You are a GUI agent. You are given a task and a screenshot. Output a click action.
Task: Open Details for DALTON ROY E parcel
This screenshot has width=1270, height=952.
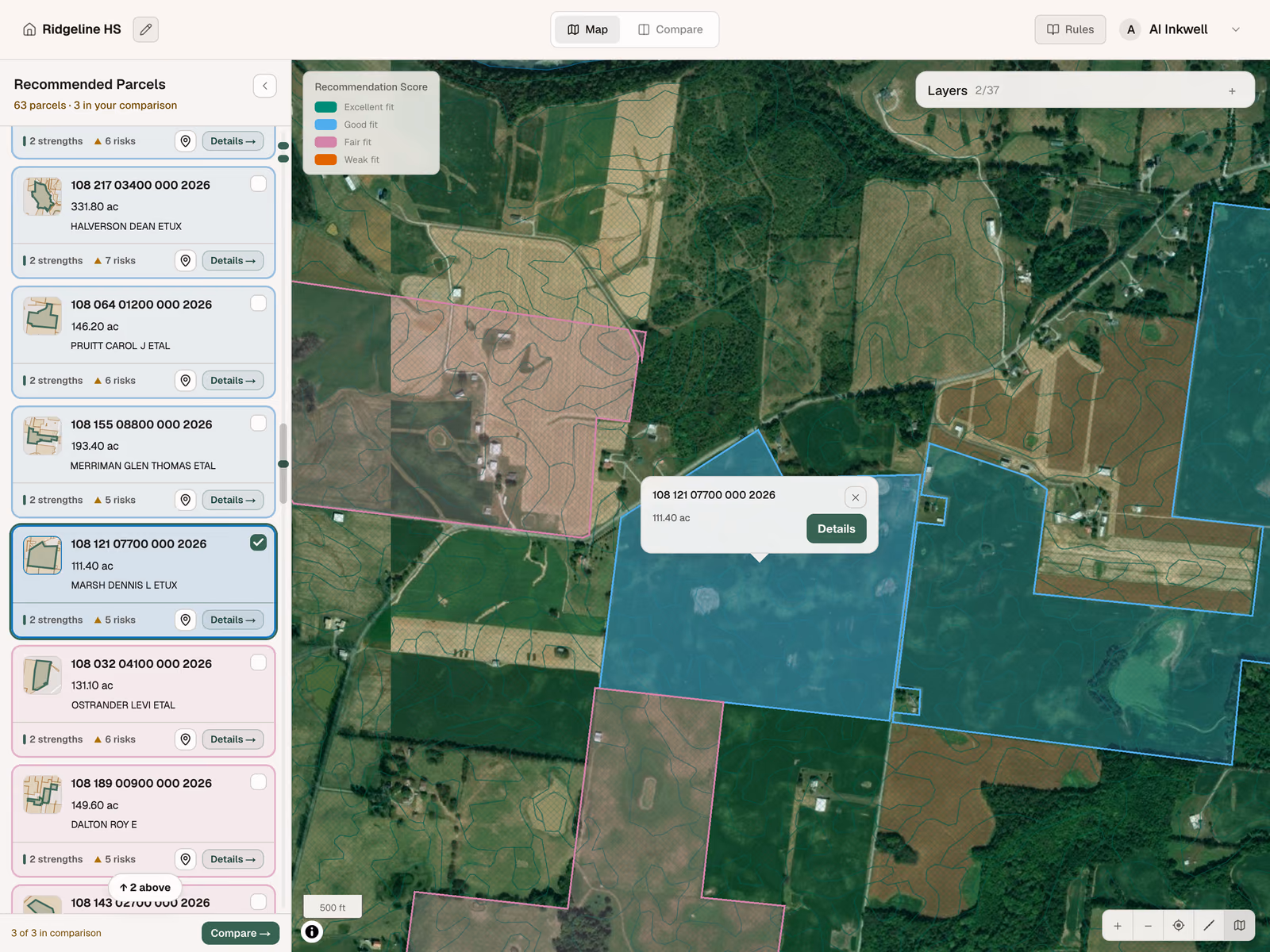233,859
